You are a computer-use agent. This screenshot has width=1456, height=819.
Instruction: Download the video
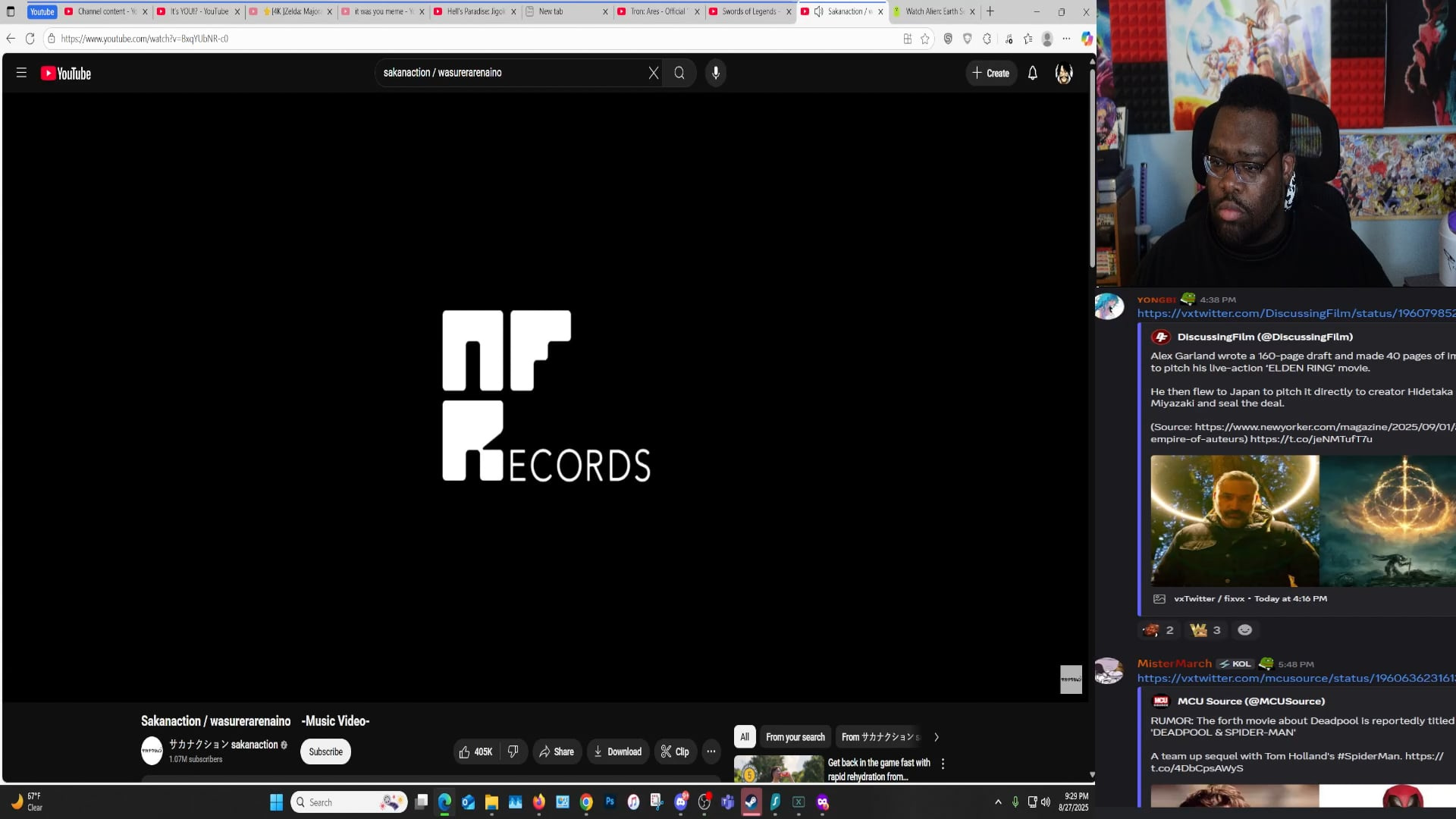click(617, 752)
